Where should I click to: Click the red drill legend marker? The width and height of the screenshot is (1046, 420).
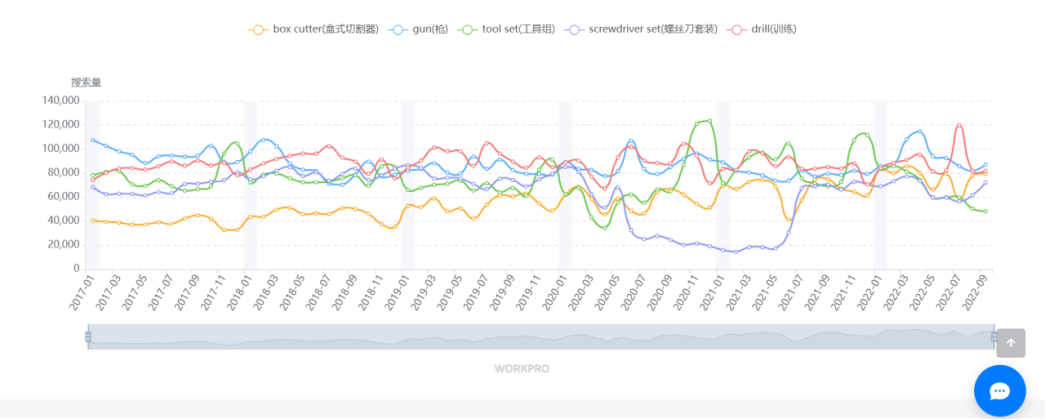[736, 29]
